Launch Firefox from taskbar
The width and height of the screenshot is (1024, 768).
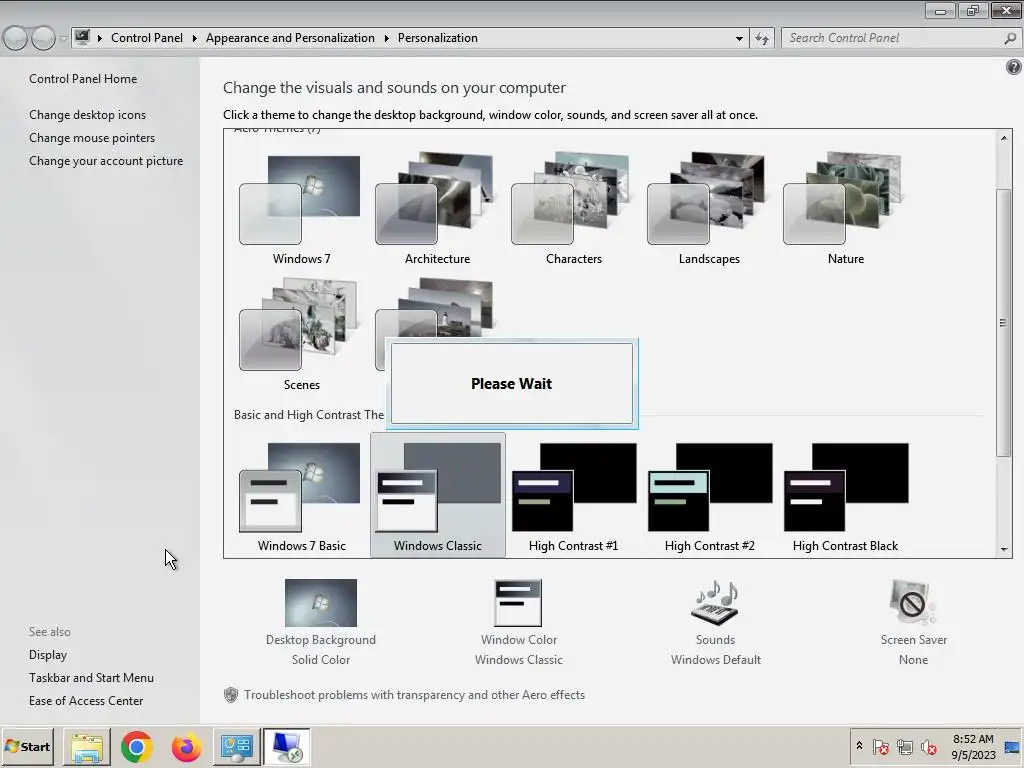pyautogui.click(x=187, y=747)
